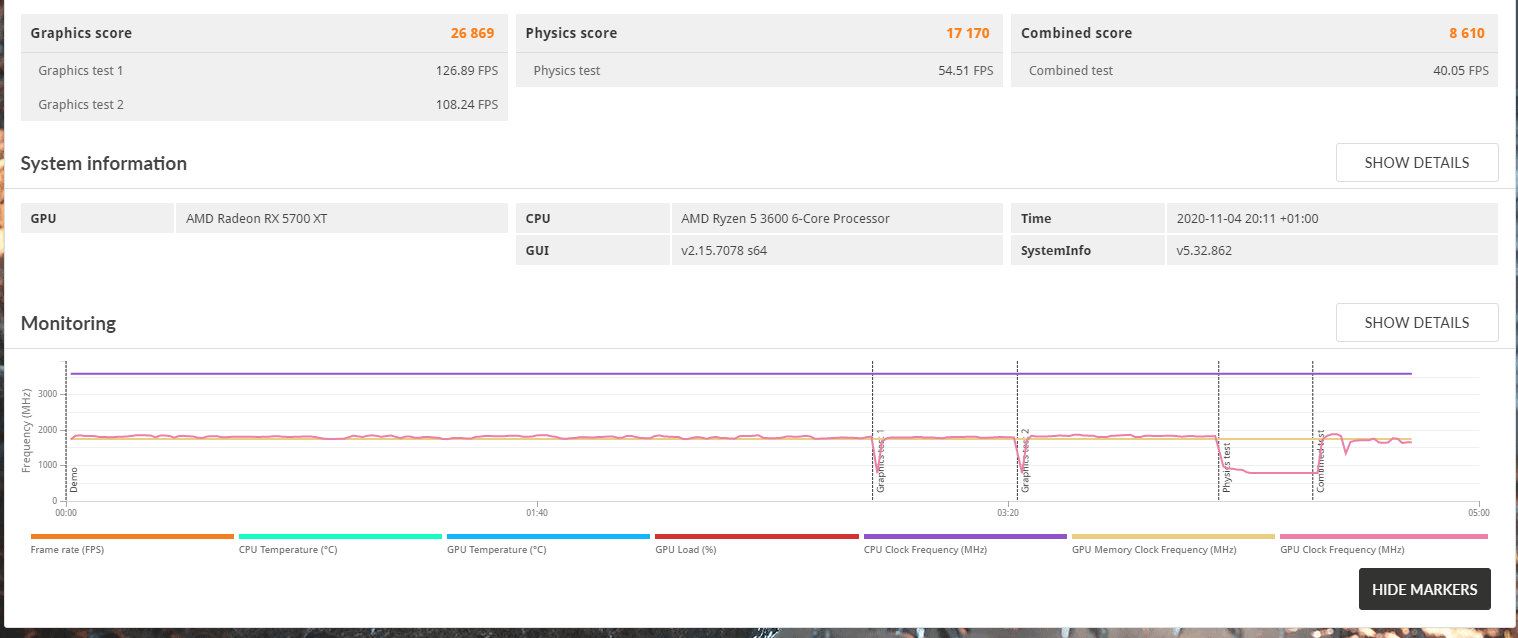
Task: Toggle CPU Temperature legend swatch
Action: tap(340, 536)
